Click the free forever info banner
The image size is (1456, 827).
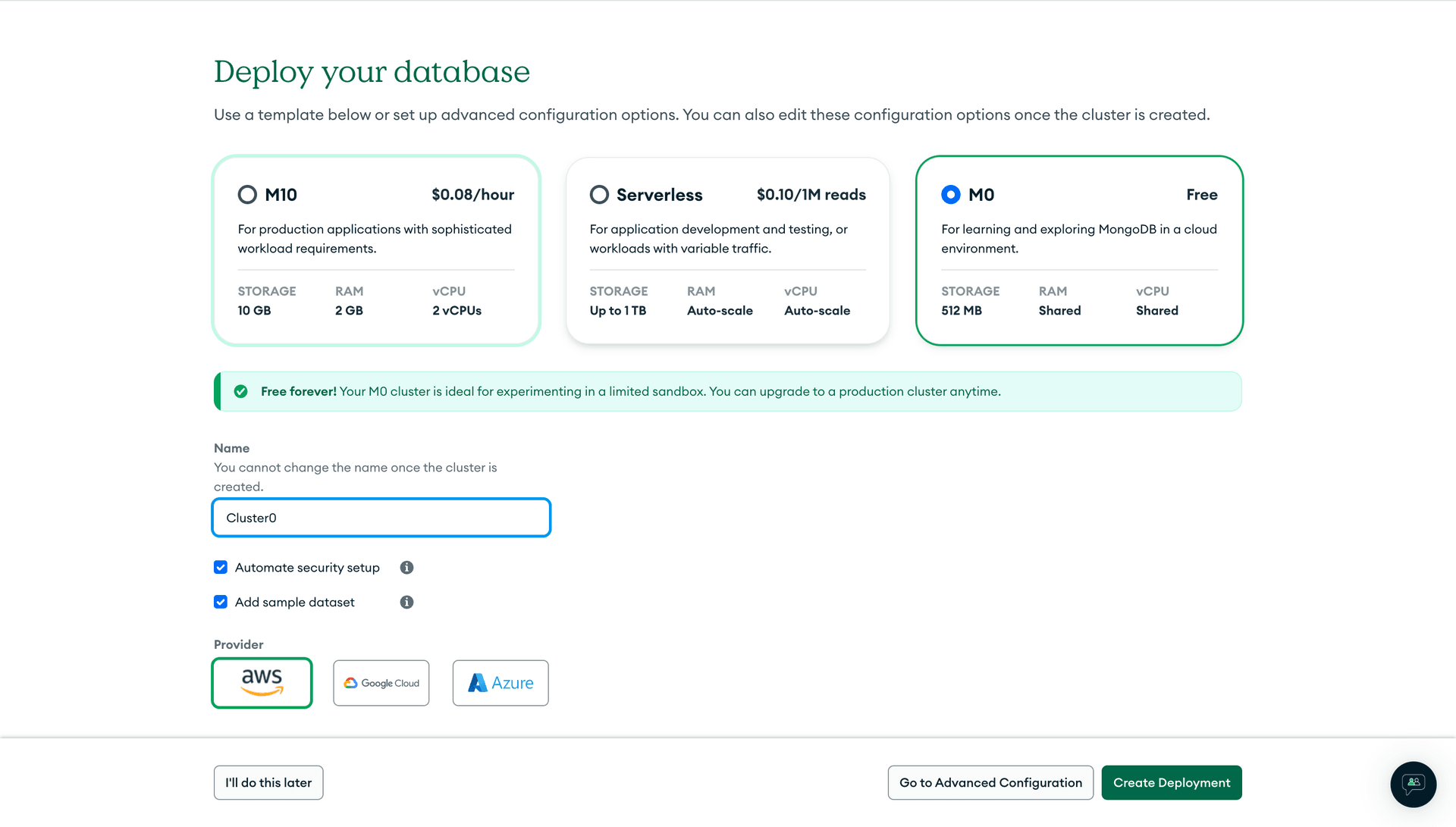[728, 391]
